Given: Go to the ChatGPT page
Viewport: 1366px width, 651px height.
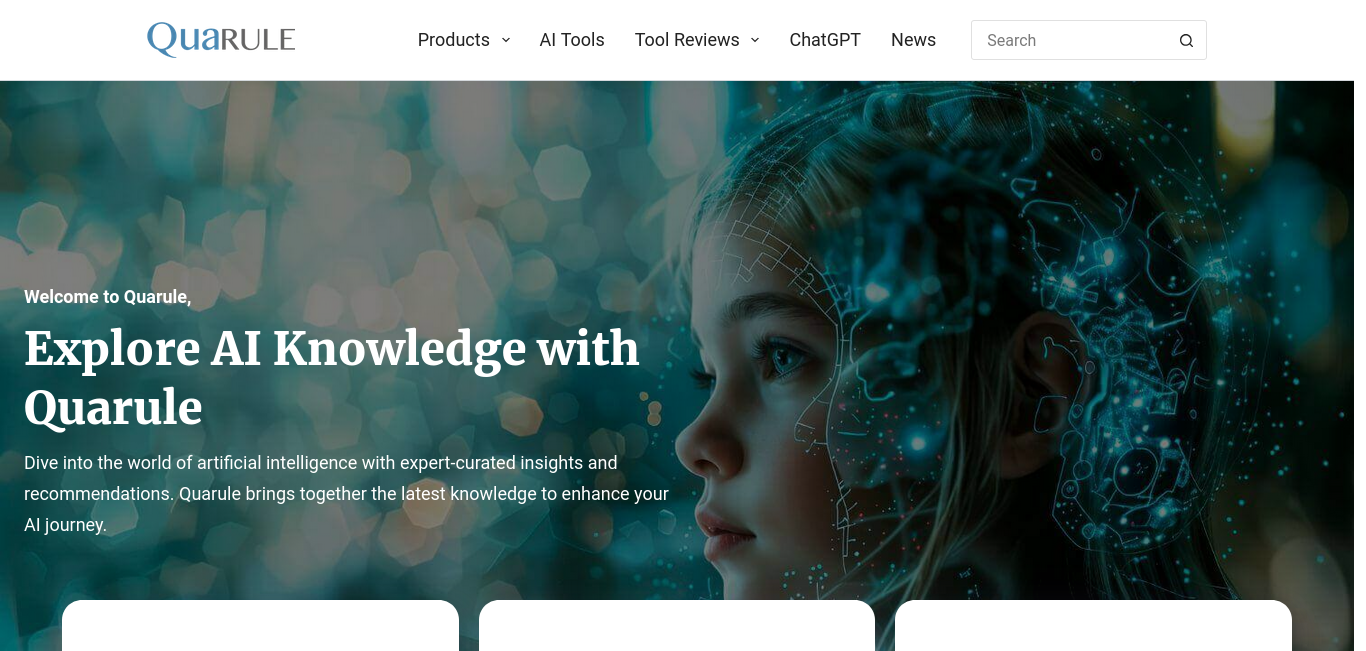Looking at the screenshot, I should pos(825,40).
